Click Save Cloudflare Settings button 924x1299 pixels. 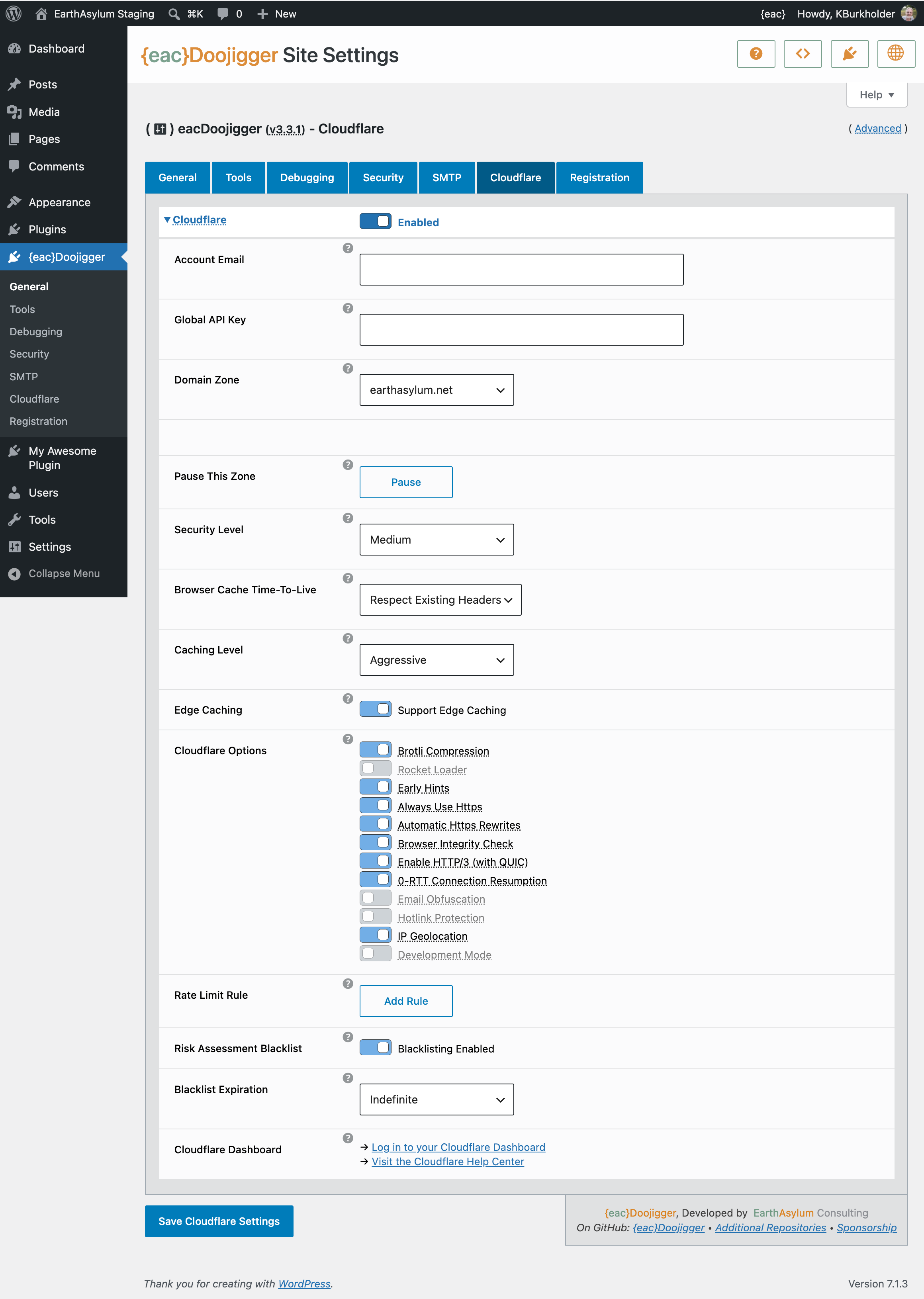pos(219,1221)
